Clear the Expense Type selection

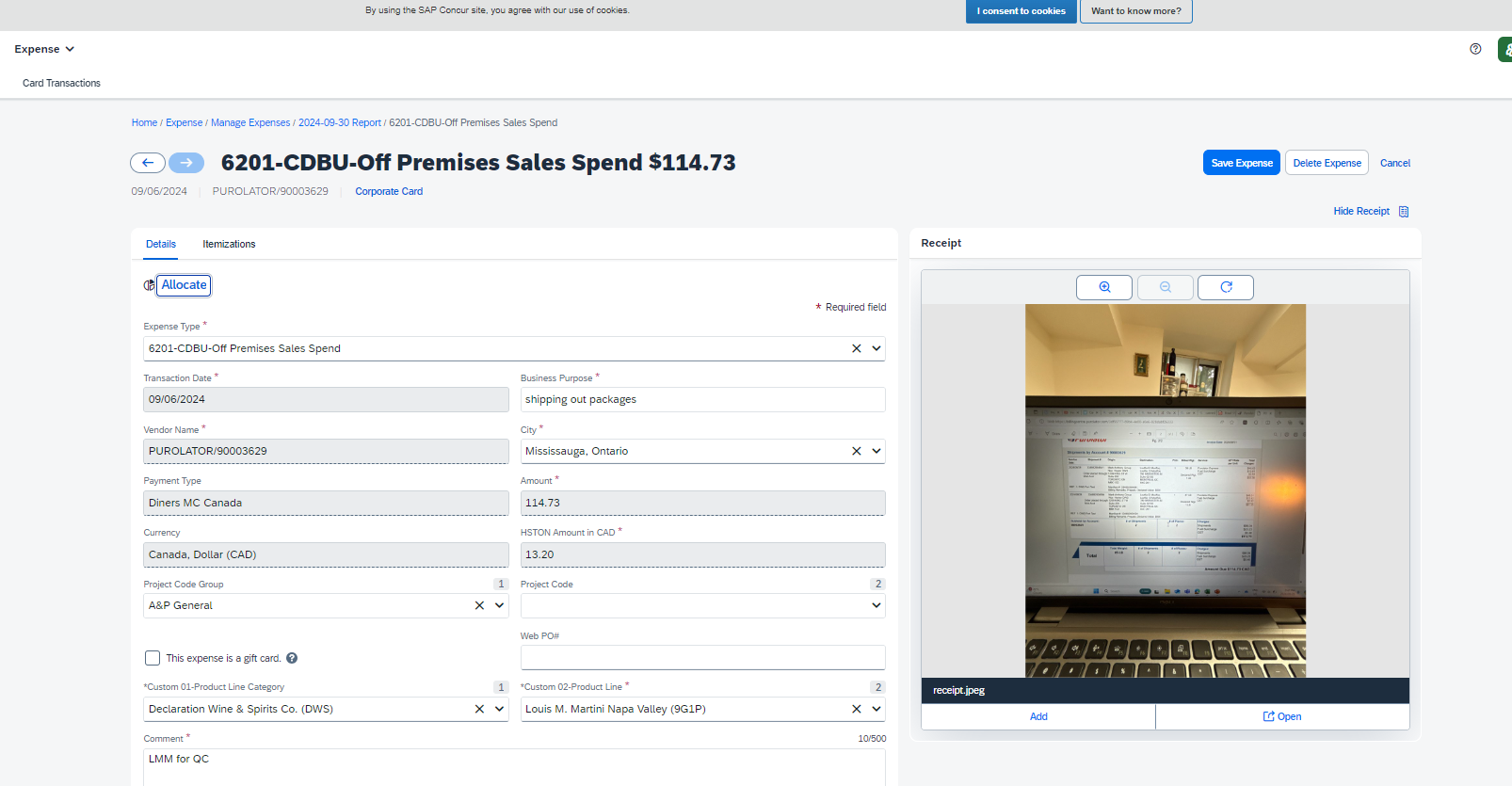click(856, 348)
